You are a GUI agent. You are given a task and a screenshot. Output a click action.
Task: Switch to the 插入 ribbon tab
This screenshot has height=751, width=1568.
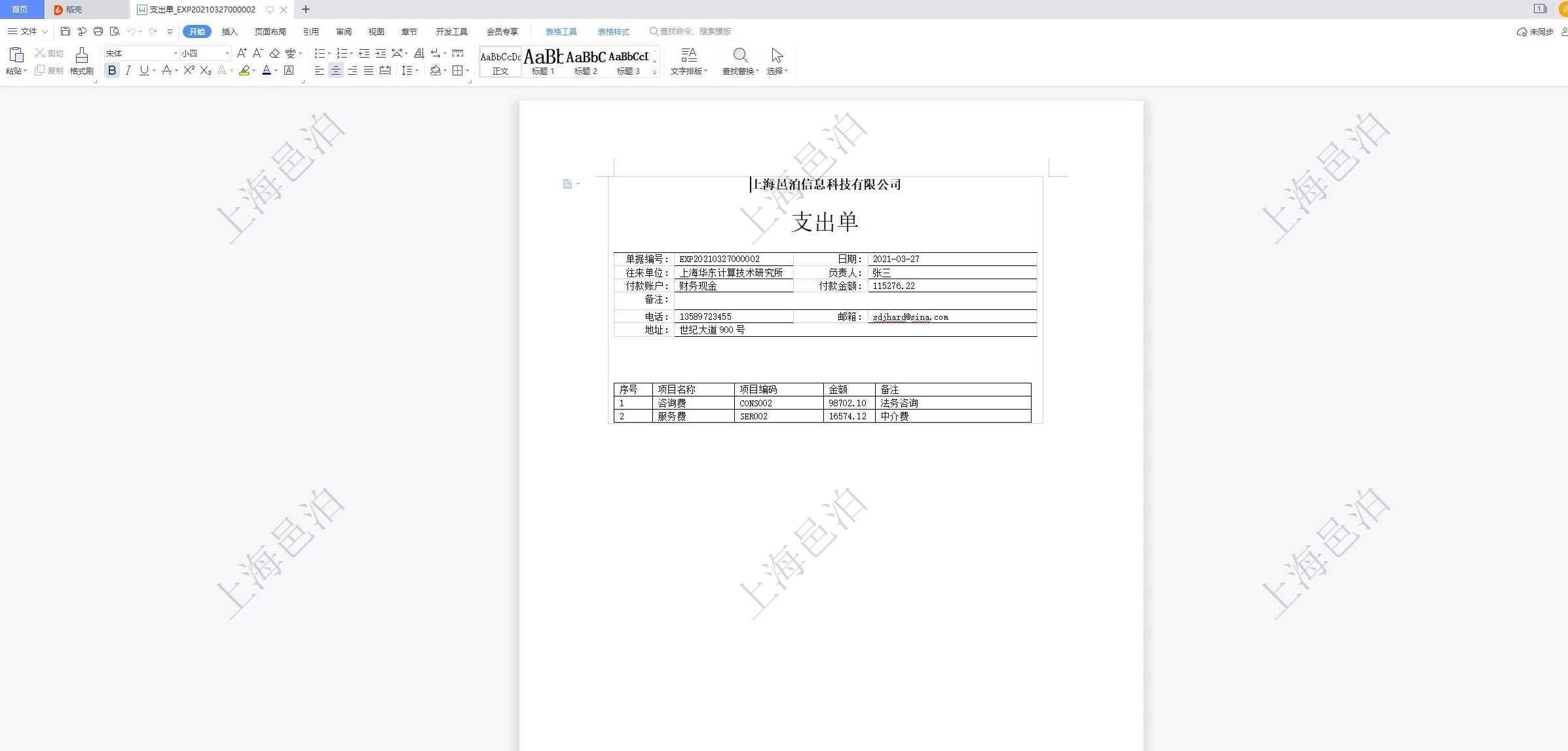coord(229,31)
